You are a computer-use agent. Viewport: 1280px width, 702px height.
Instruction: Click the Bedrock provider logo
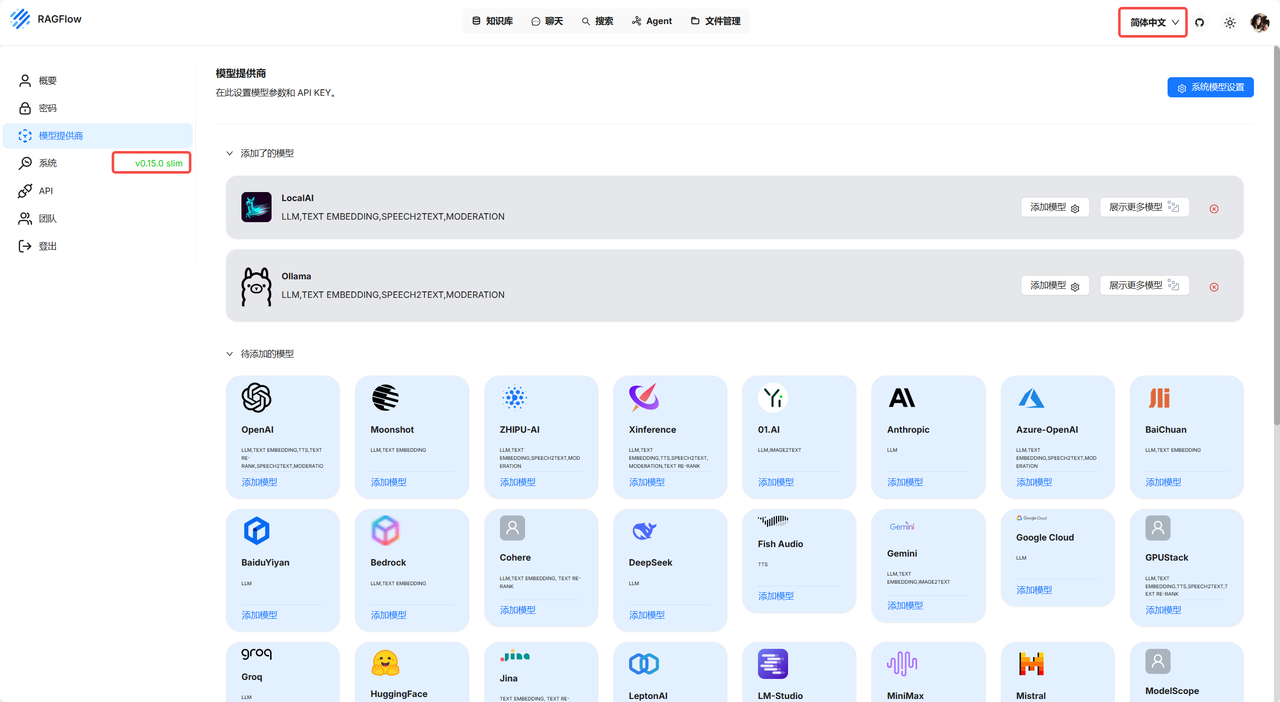pyautogui.click(x=385, y=531)
